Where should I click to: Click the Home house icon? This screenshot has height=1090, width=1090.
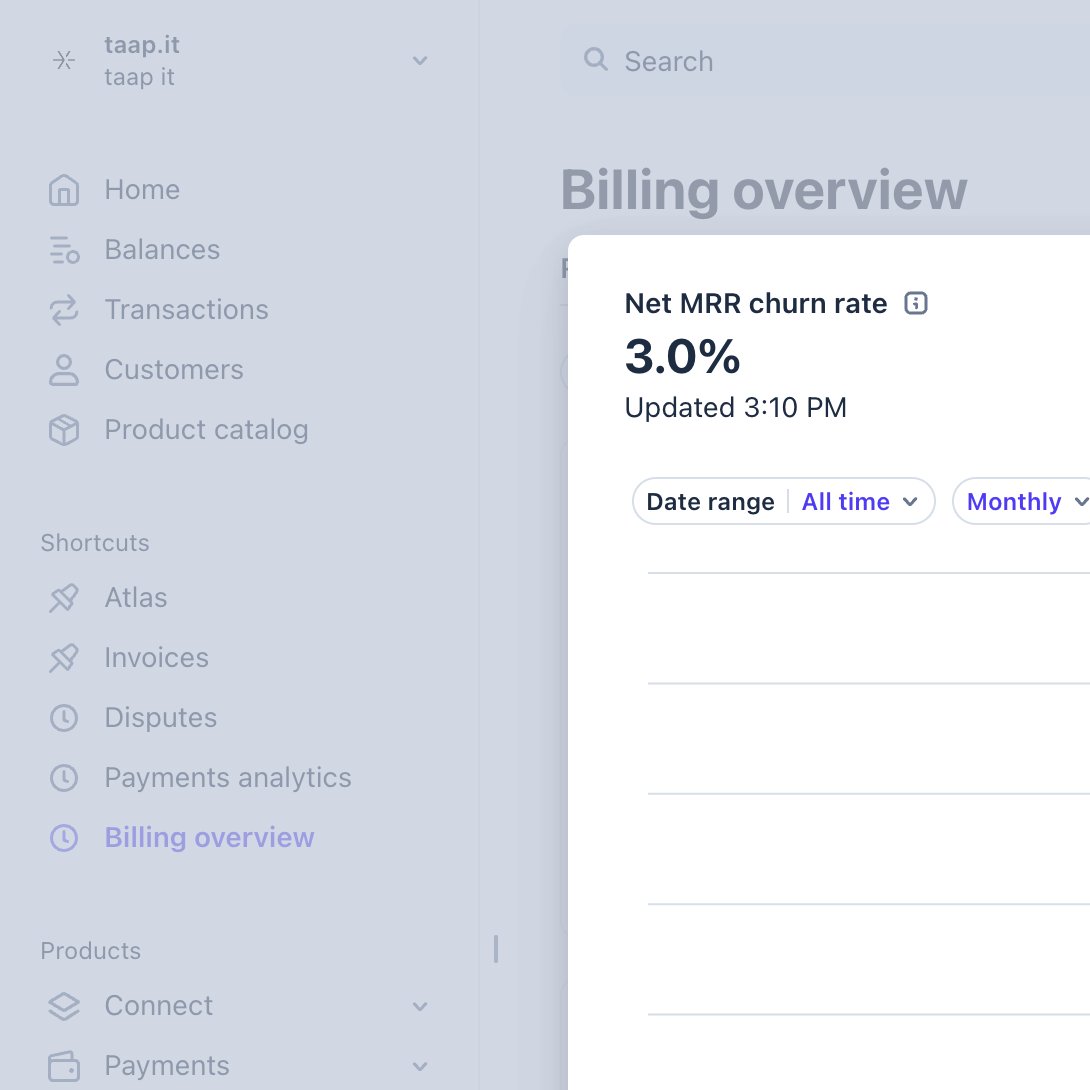click(x=64, y=190)
